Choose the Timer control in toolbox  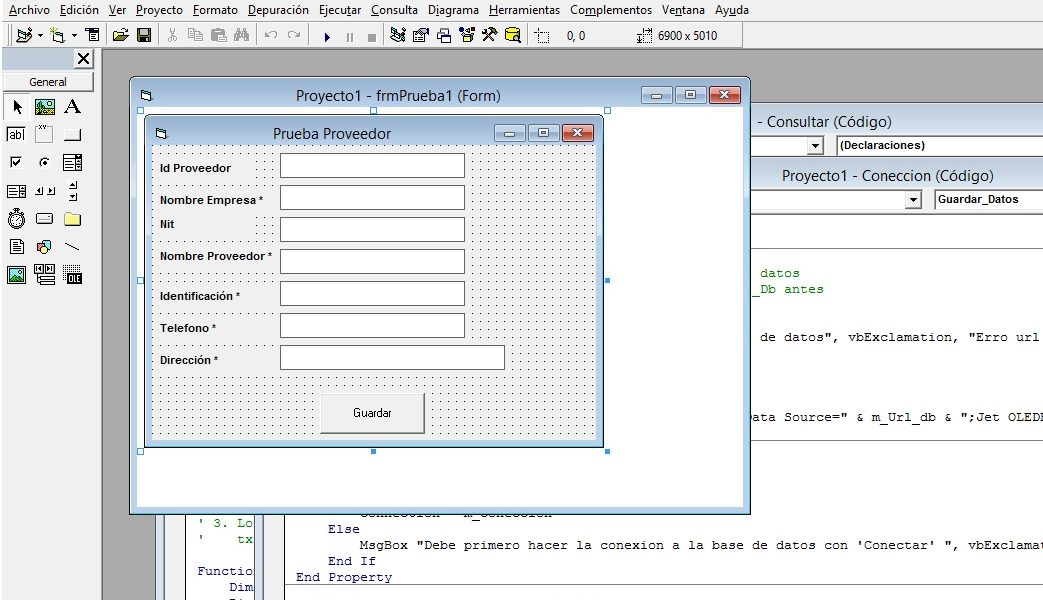tap(16, 219)
